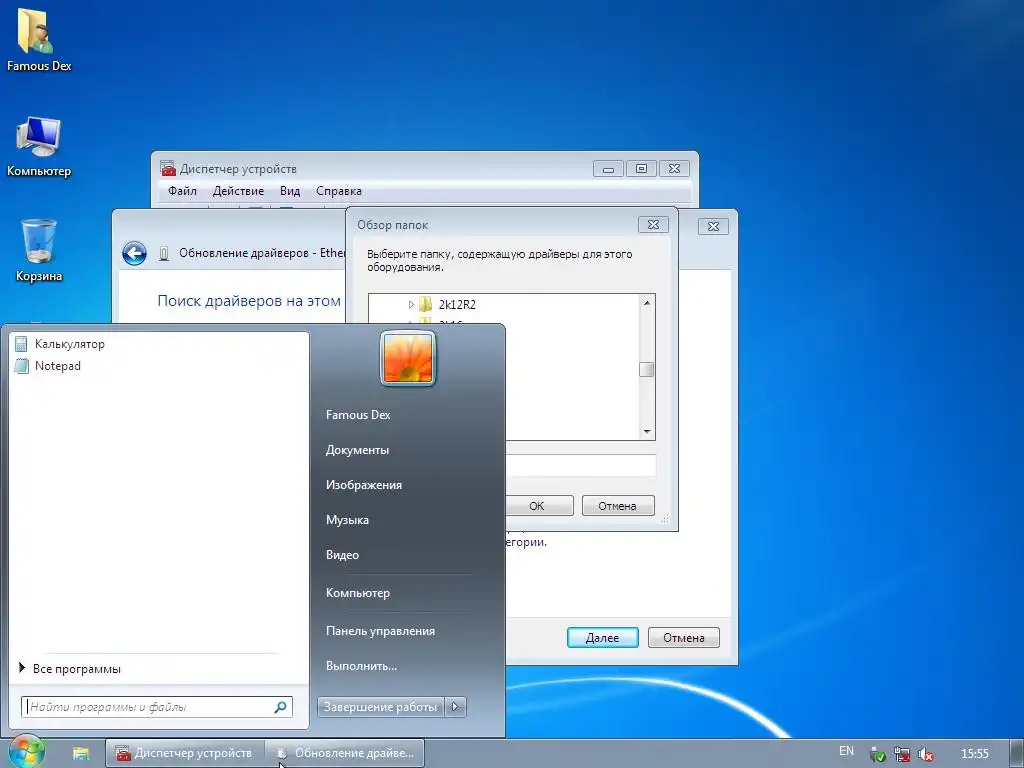Click the search magnifier icon in Start menu

tap(280, 707)
